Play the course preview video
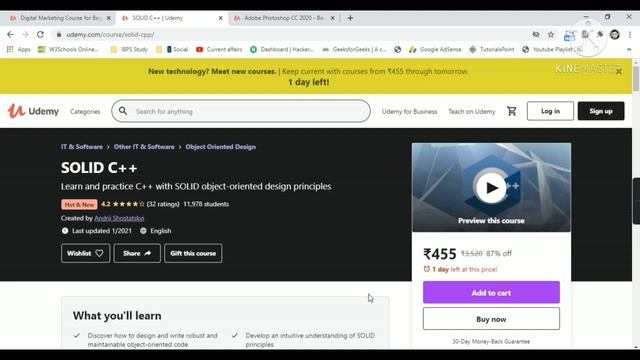This screenshot has height=360, width=640. click(x=491, y=188)
